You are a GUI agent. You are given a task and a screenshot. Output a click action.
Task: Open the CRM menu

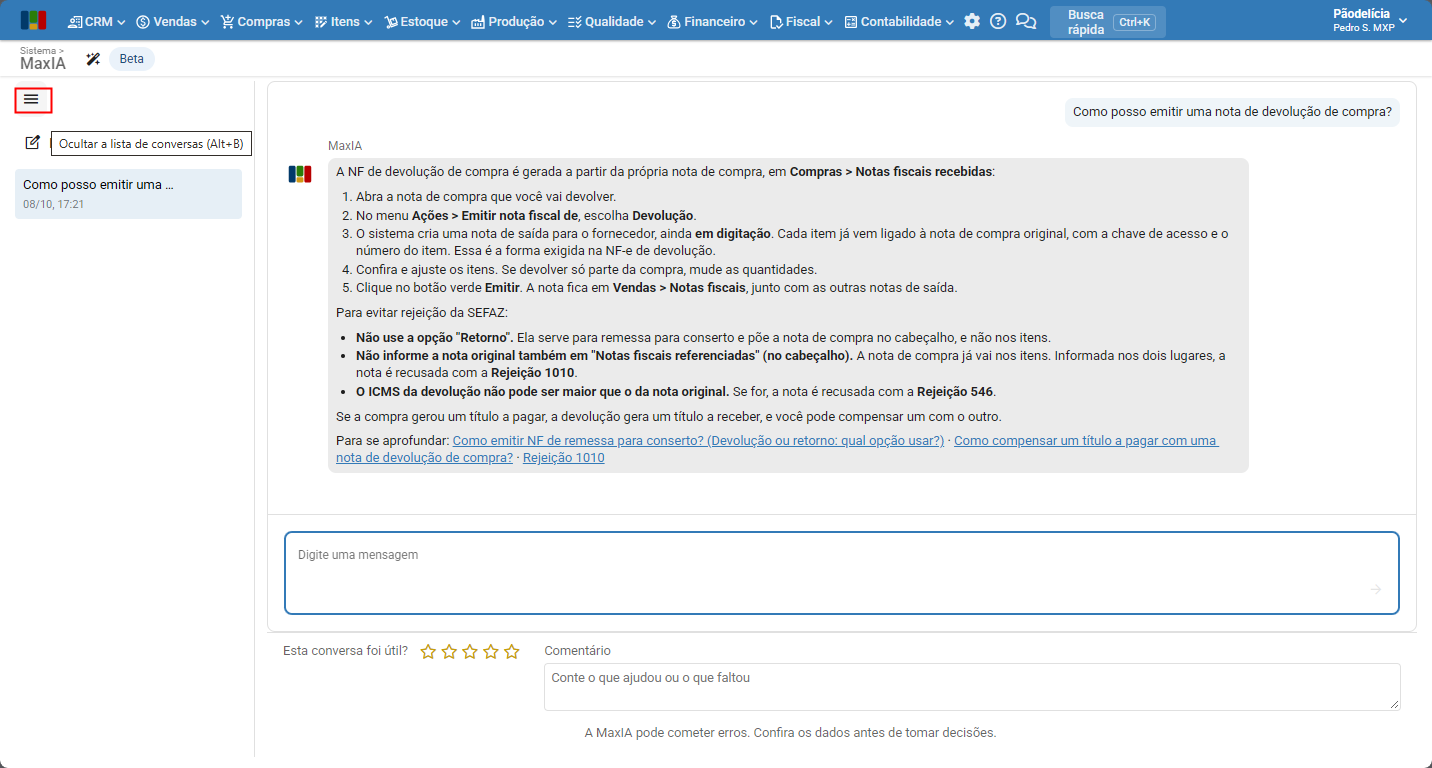[97, 21]
